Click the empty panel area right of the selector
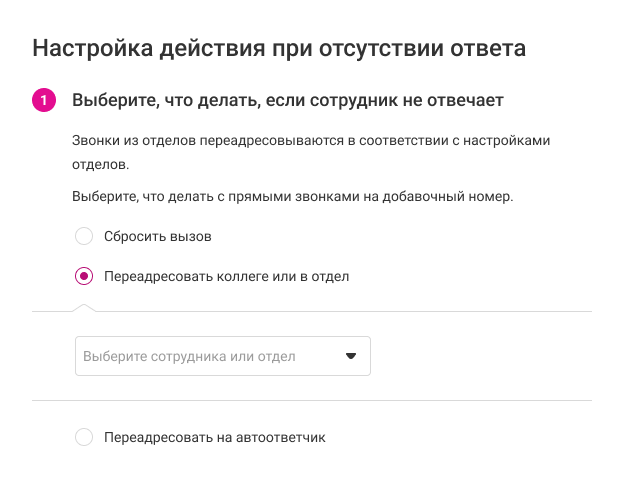 tap(480, 356)
